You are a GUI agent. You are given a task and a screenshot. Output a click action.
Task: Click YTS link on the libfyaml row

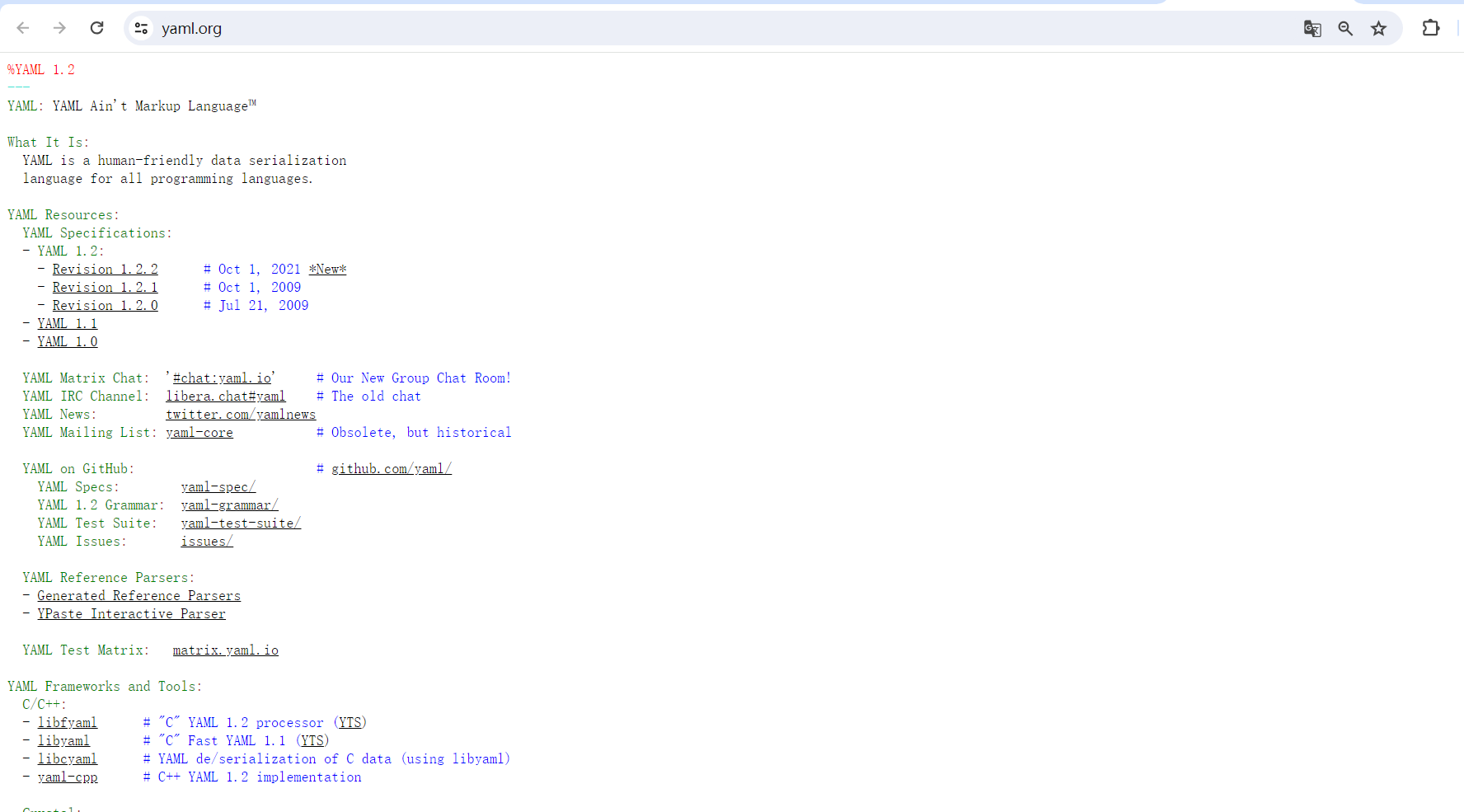coord(350,723)
